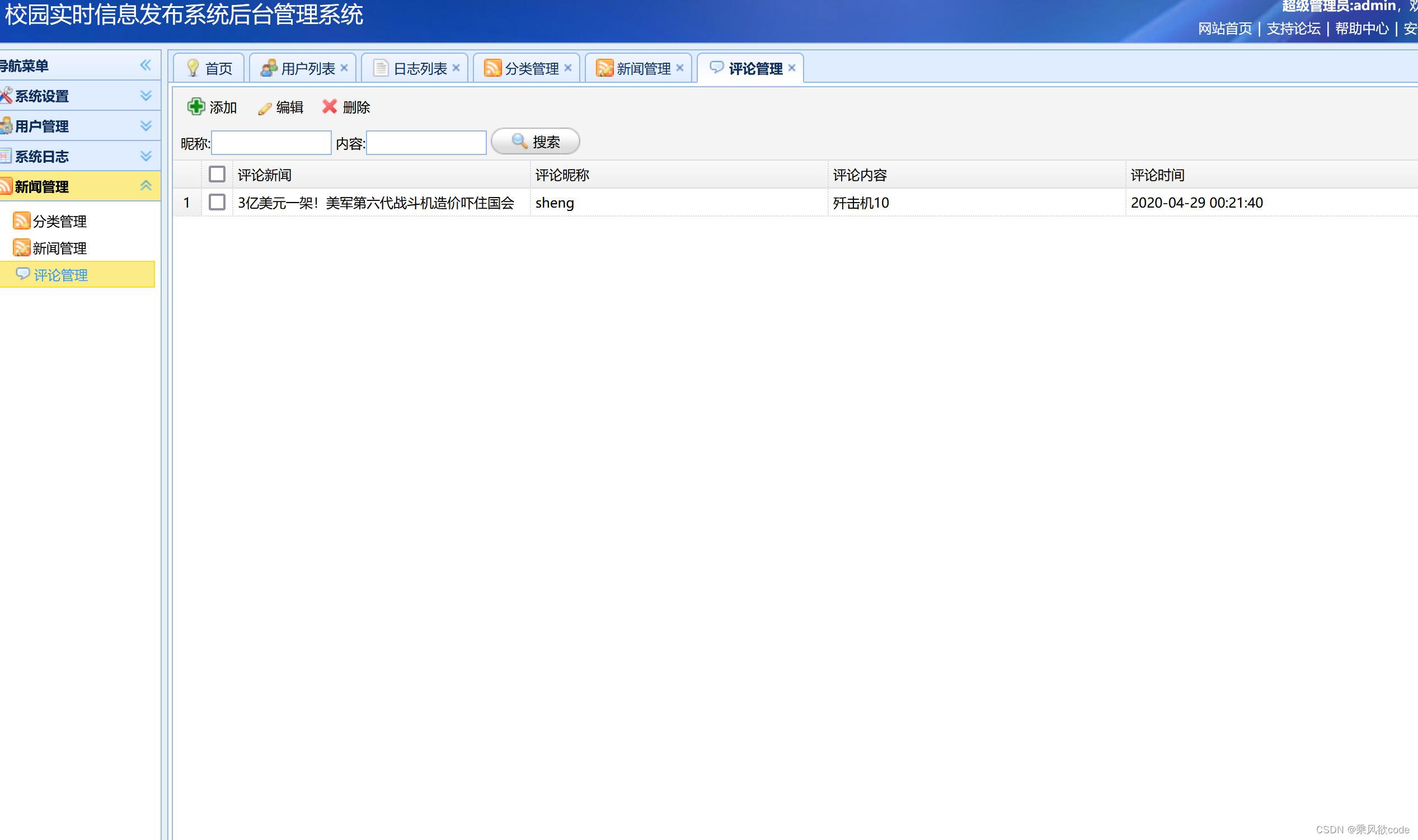Click the 删除 red X icon
Viewport: 1418px width, 840px height.
coord(330,107)
